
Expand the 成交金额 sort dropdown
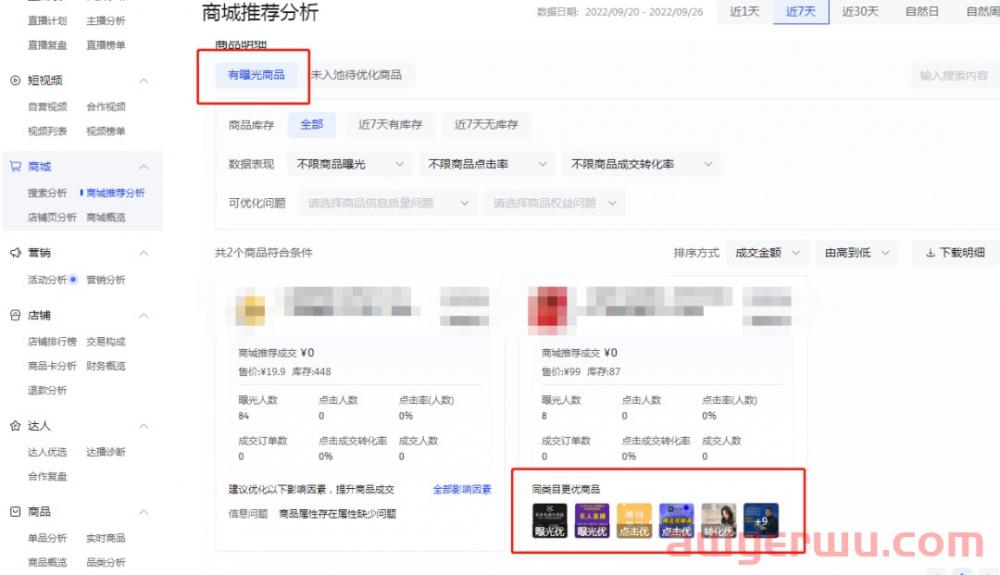coord(766,253)
